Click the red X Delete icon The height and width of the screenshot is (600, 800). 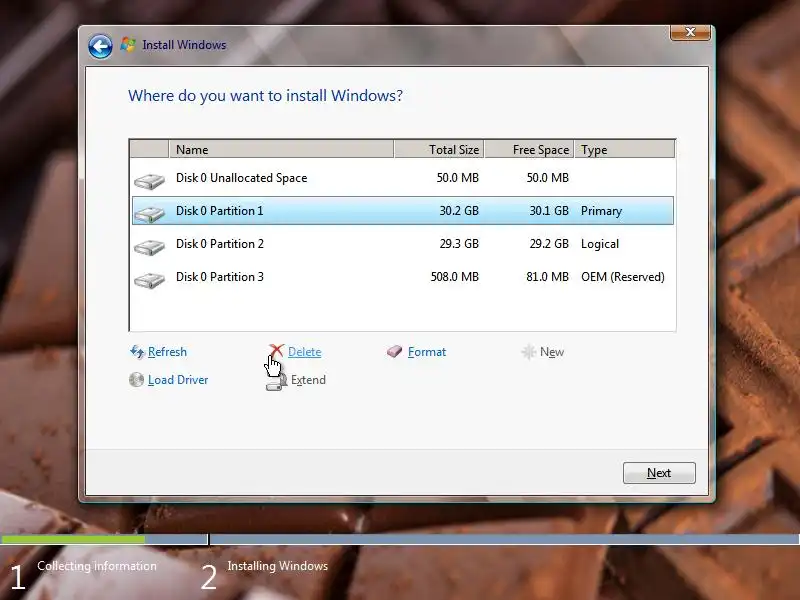click(x=277, y=351)
